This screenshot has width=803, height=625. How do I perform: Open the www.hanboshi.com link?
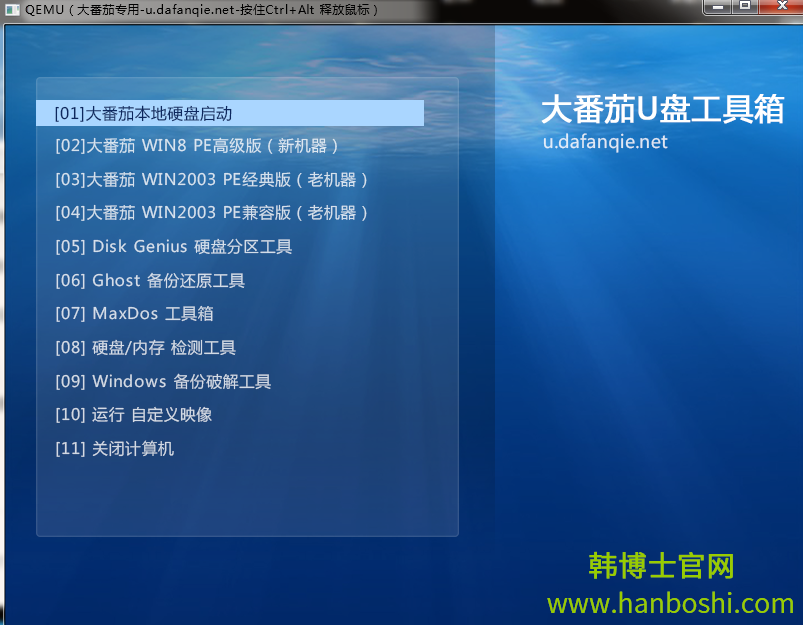pos(670,603)
